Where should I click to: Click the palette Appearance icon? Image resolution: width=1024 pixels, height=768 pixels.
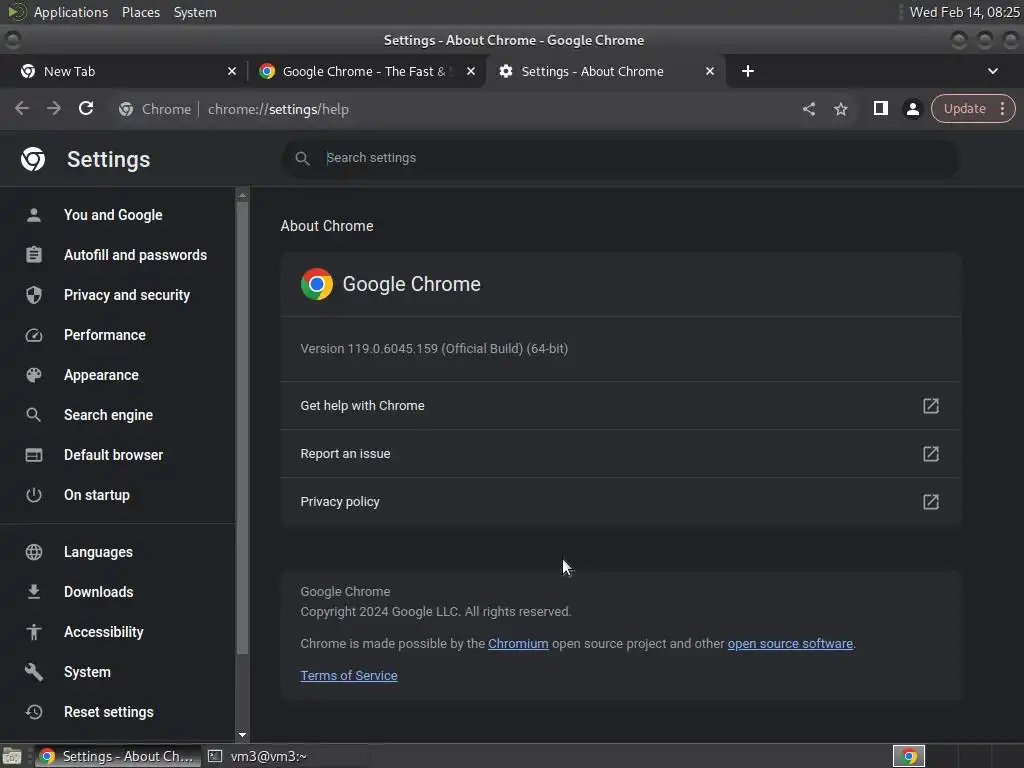(34, 375)
